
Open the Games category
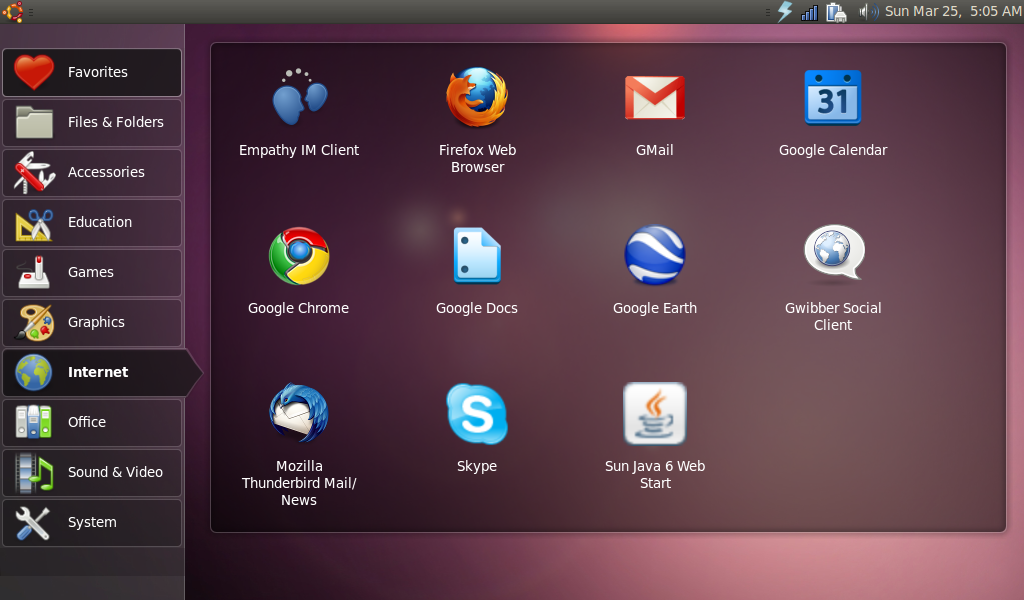(92, 272)
